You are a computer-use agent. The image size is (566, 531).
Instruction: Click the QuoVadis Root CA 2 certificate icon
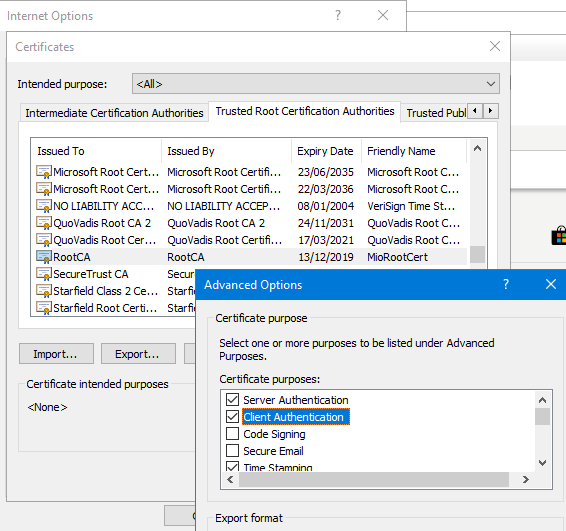pyautogui.click(x=44, y=223)
